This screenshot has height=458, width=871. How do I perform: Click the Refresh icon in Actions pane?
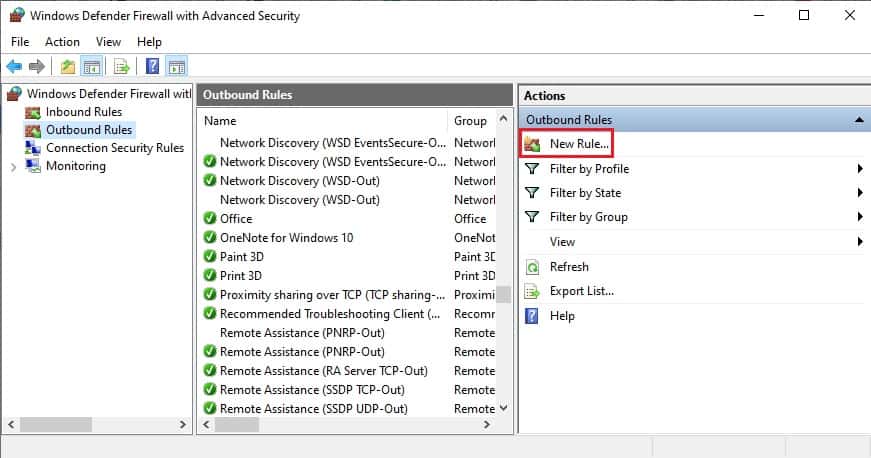click(x=532, y=267)
